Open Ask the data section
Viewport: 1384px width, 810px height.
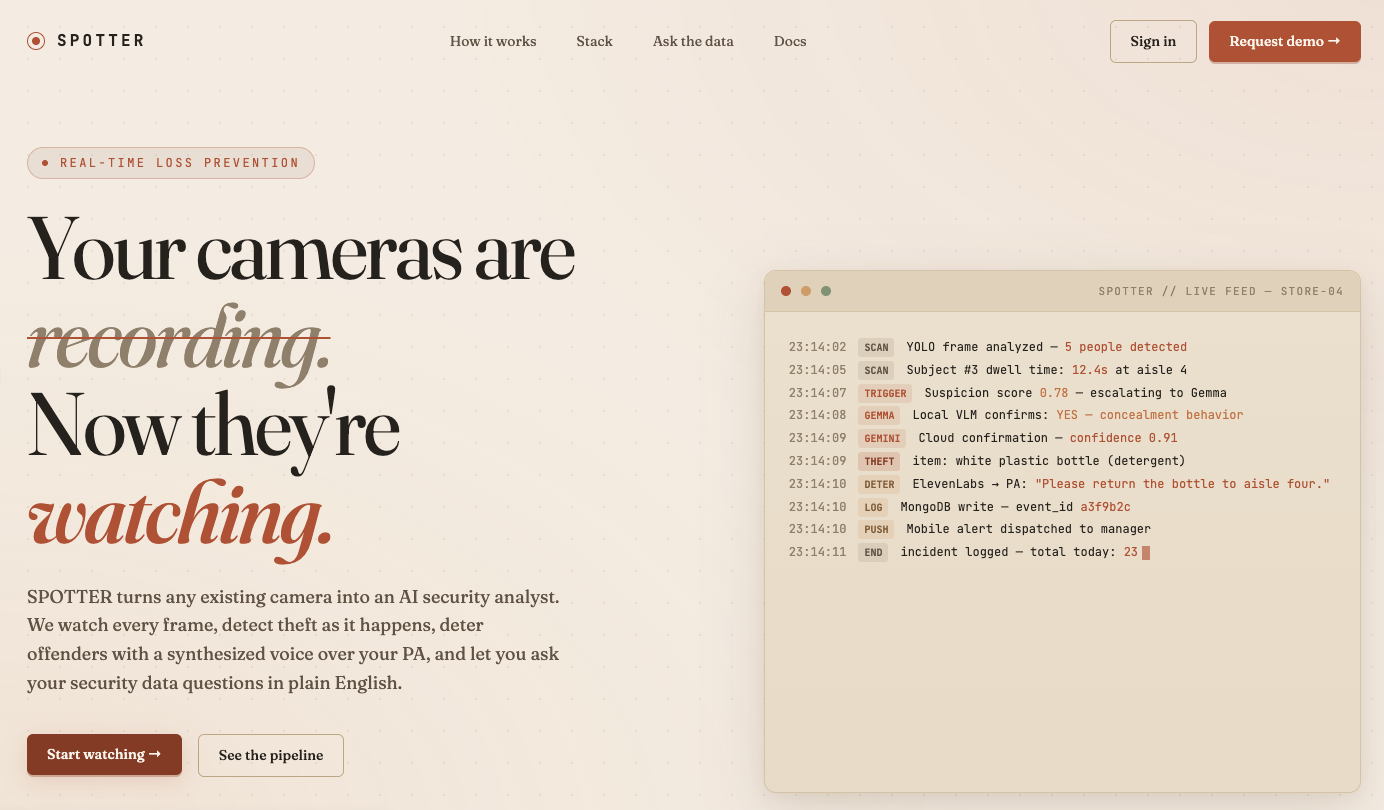point(693,41)
